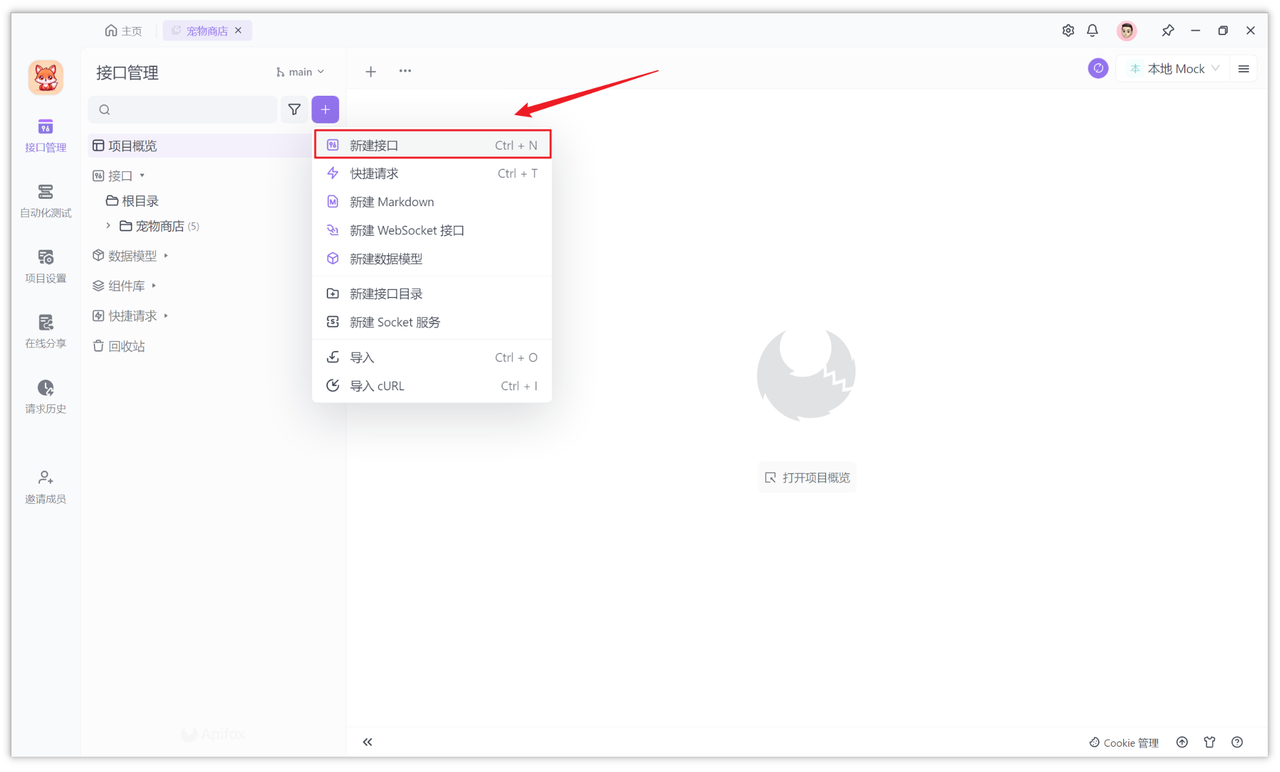Open the notification bell
The height and width of the screenshot is (772, 1280).
pos(1092,30)
